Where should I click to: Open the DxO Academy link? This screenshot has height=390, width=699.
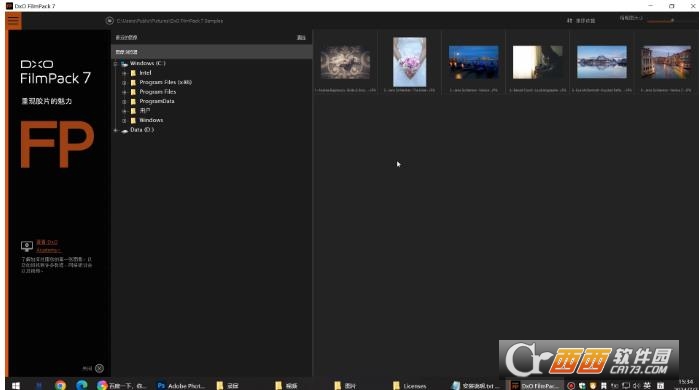[x=48, y=246]
